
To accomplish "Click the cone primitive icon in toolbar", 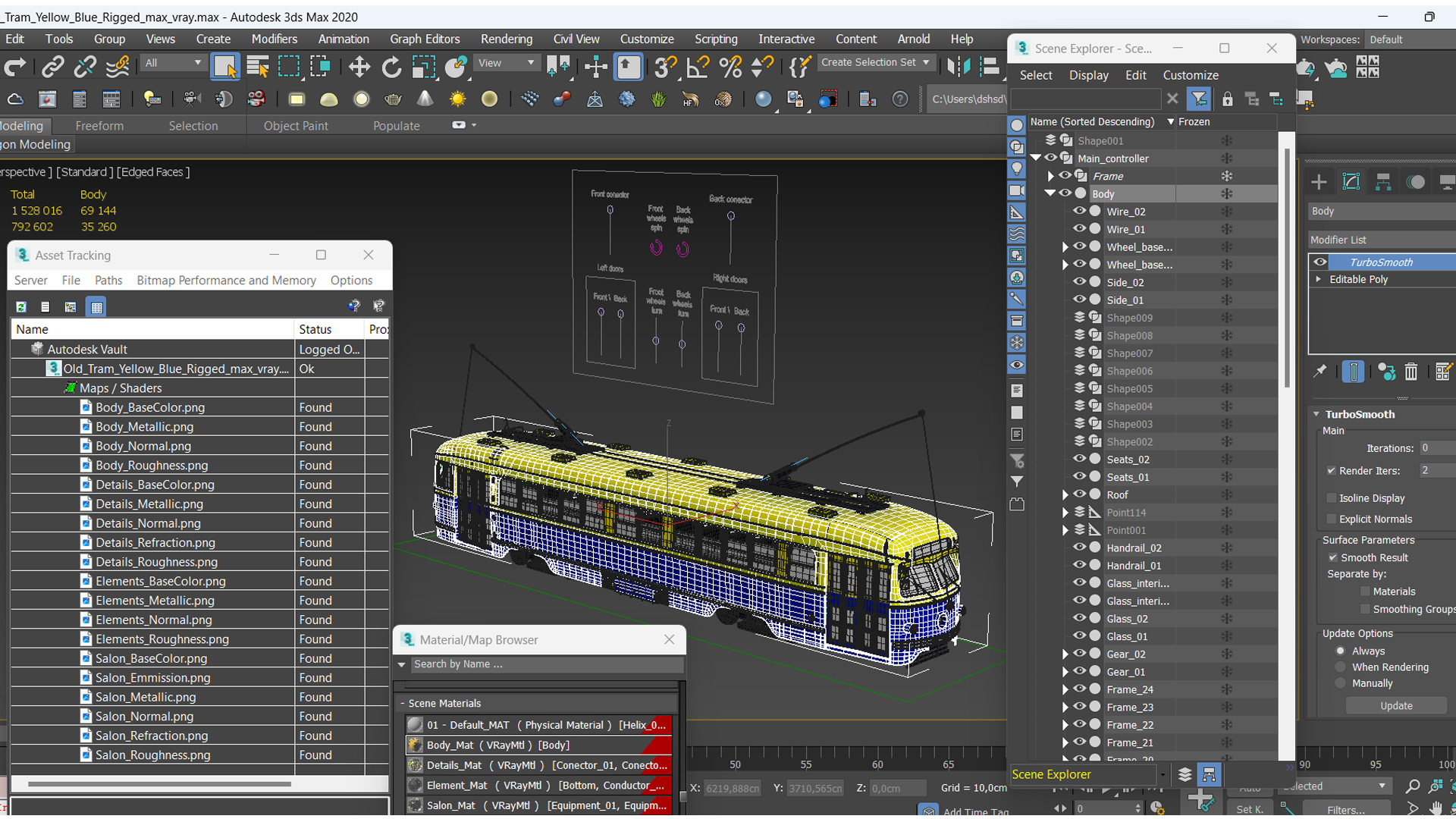I will [425, 99].
